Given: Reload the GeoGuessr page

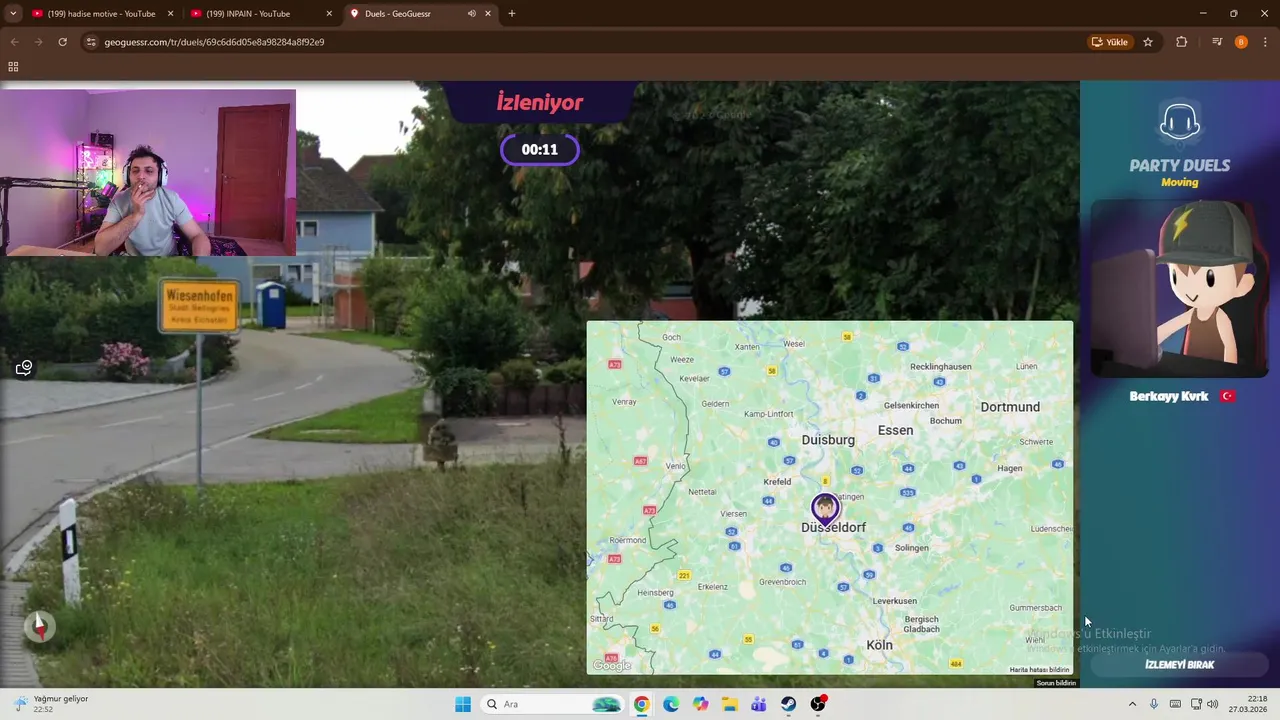Looking at the screenshot, I should click(62, 42).
